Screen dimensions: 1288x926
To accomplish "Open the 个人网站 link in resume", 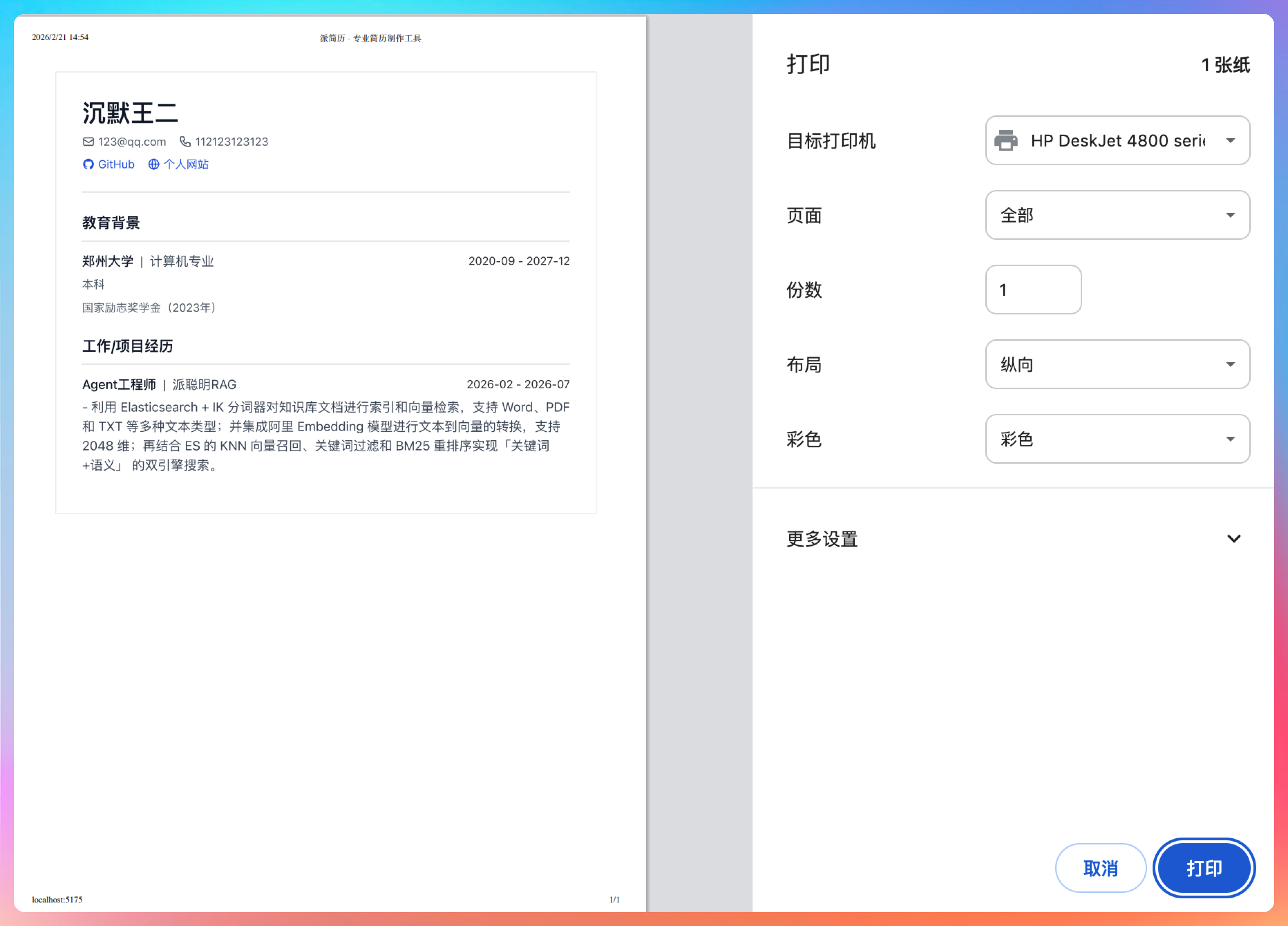I will [186, 164].
